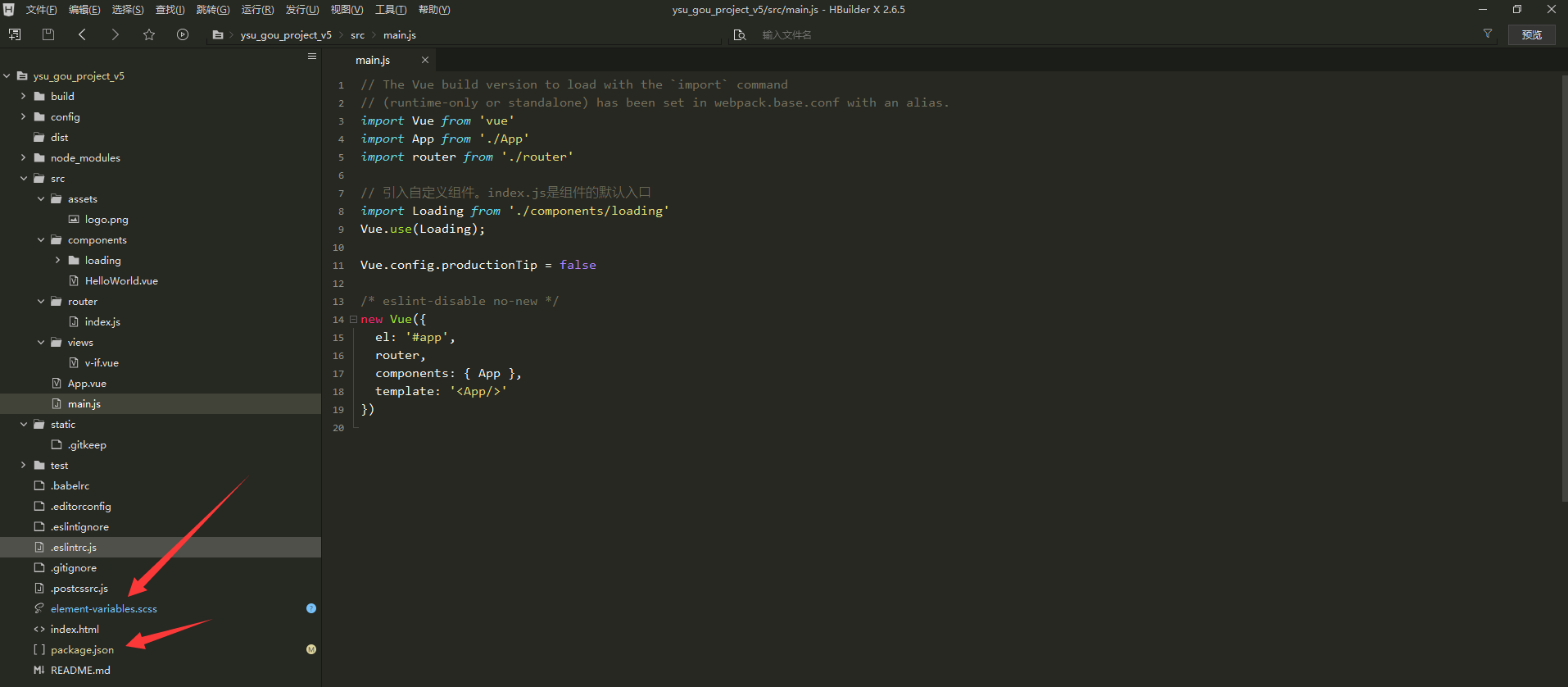
Task: Open the 工具(T) menu
Action: coord(390,10)
